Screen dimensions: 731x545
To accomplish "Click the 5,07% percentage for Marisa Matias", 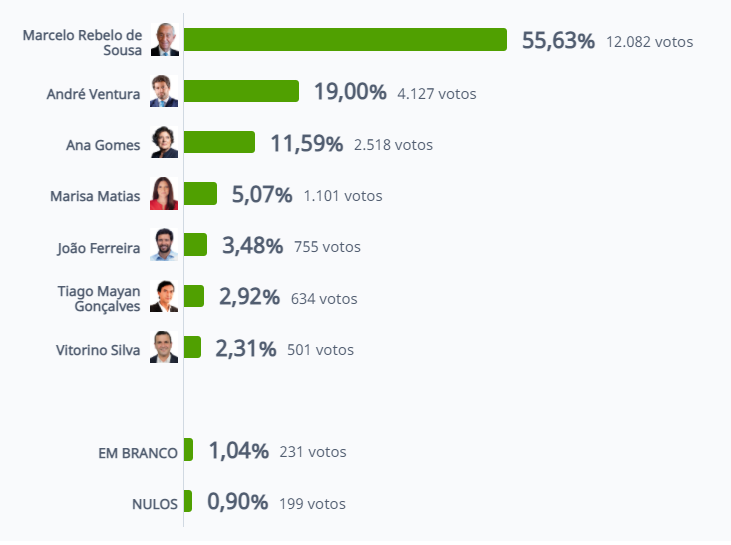I will point(262,195).
